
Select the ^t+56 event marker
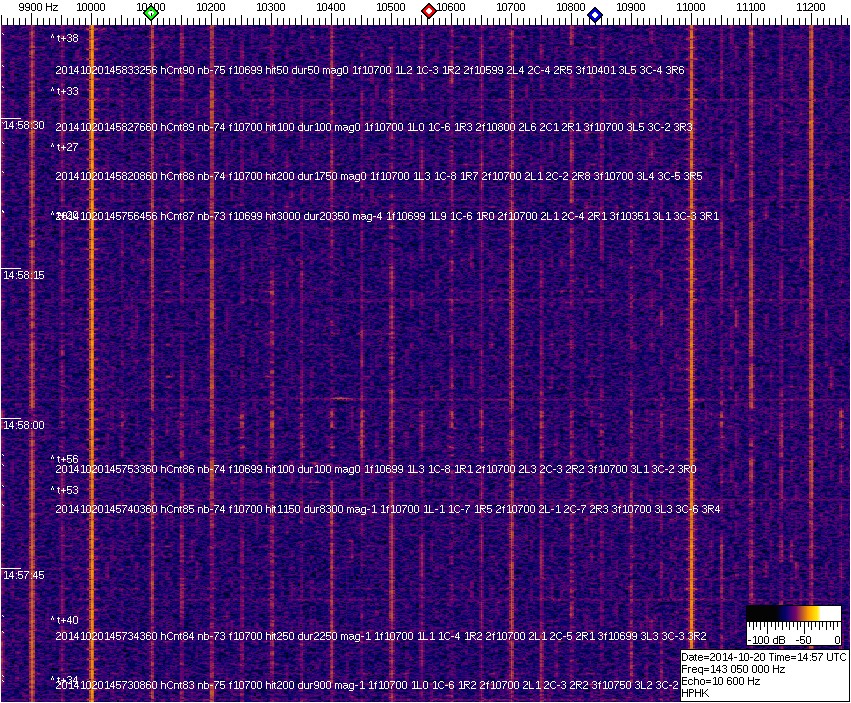pos(65,460)
